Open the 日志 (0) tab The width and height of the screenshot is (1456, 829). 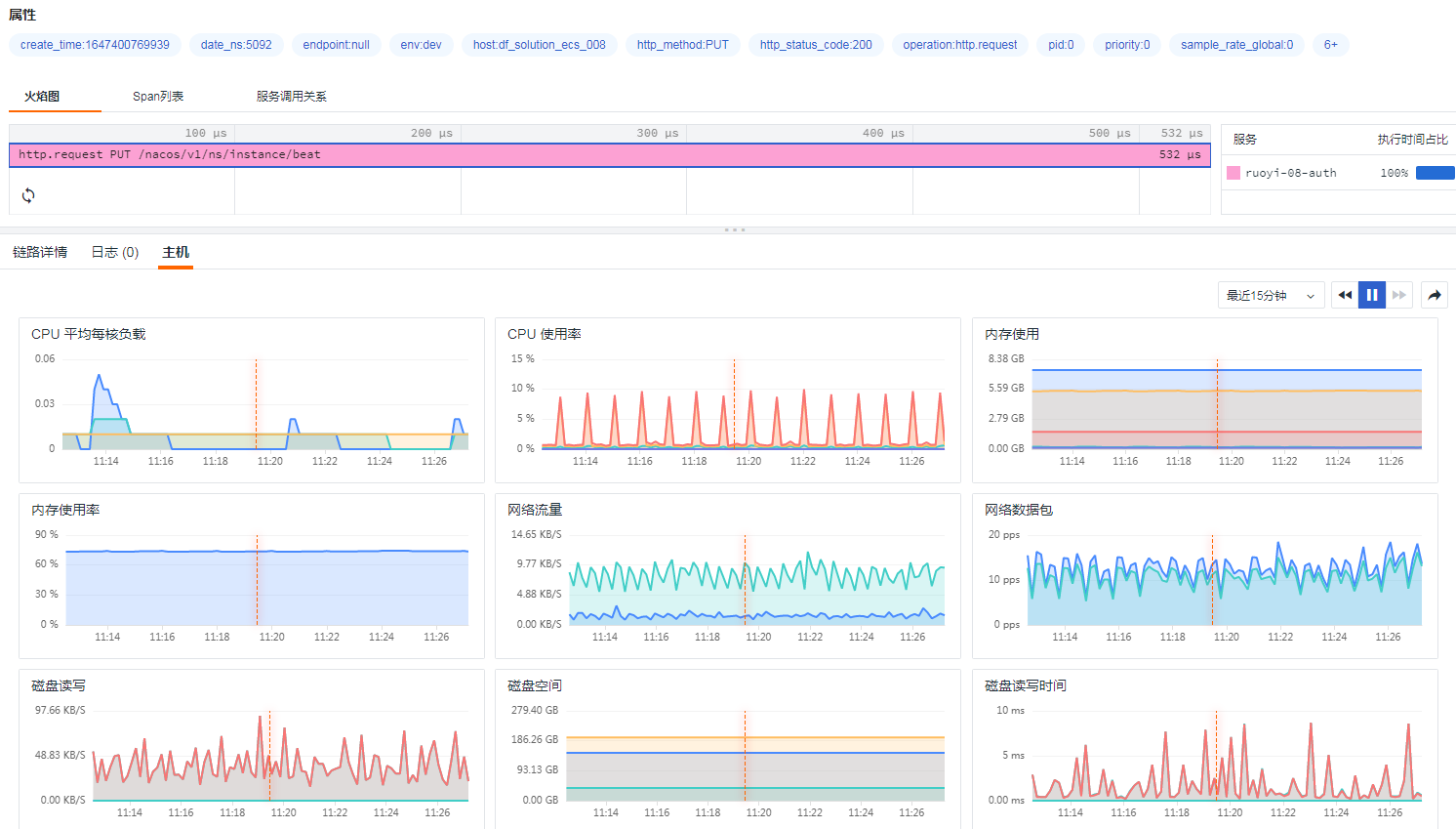pyautogui.click(x=113, y=251)
